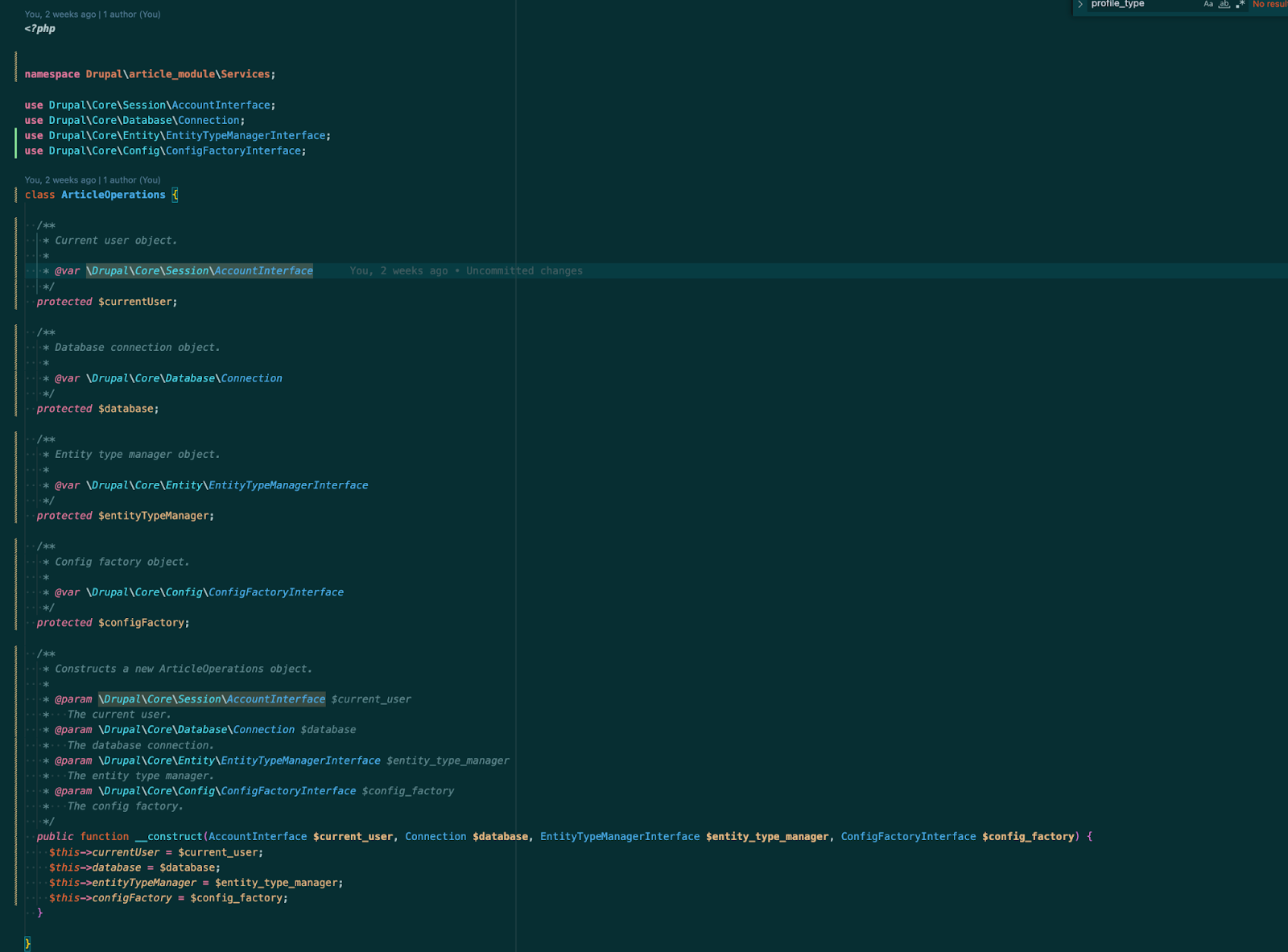Expand the find widget replace row
1288x952 pixels.
pyautogui.click(x=1080, y=5)
